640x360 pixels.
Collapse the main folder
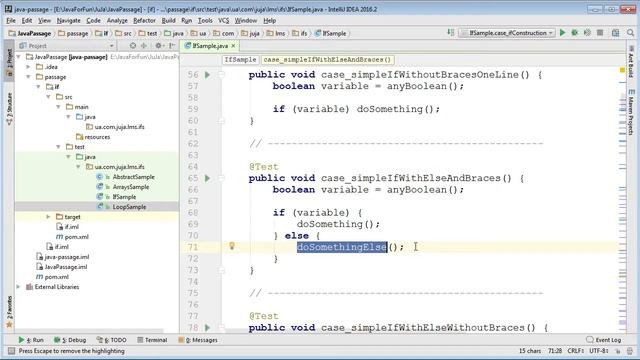(58, 107)
